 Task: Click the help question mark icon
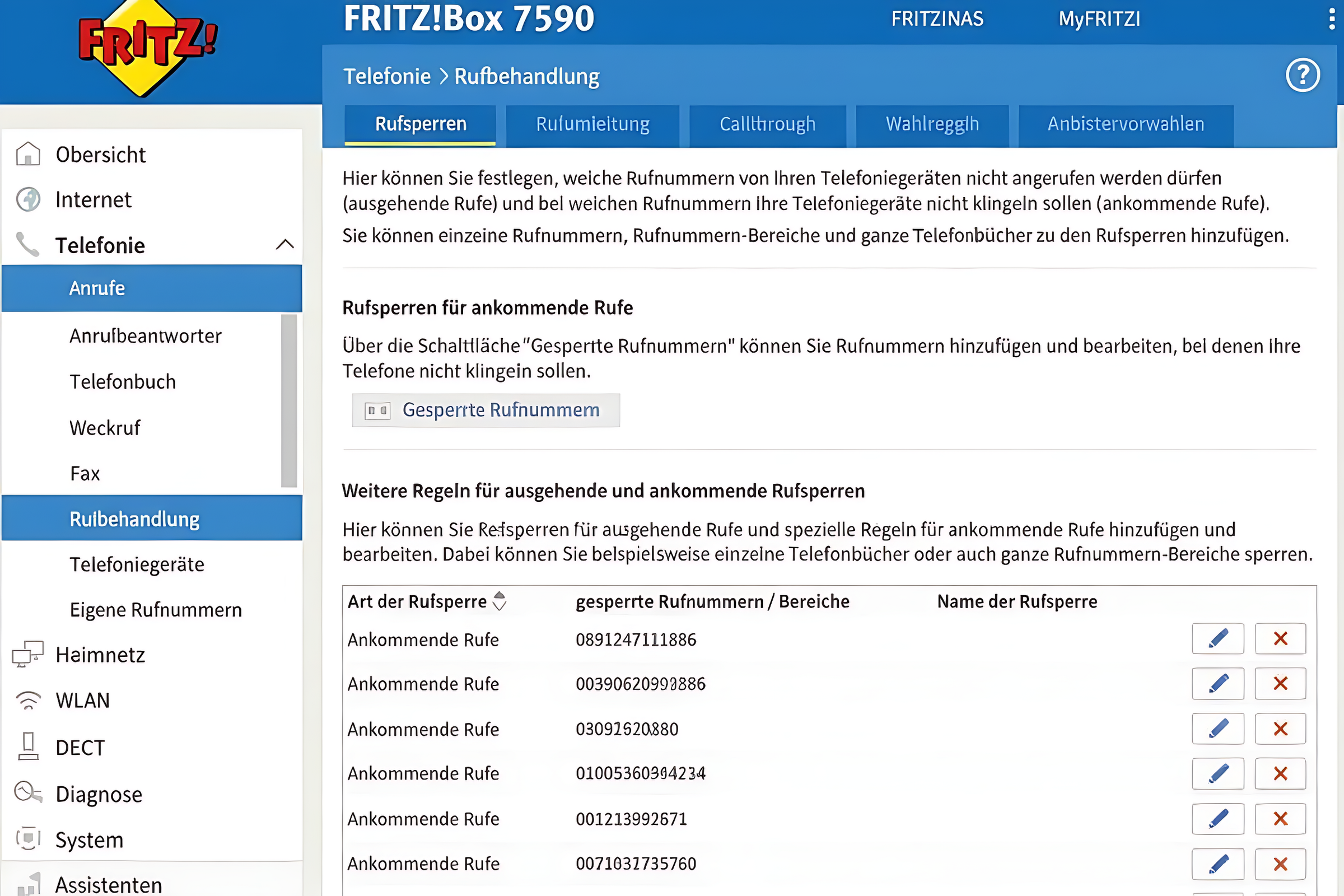click(1303, 75)
